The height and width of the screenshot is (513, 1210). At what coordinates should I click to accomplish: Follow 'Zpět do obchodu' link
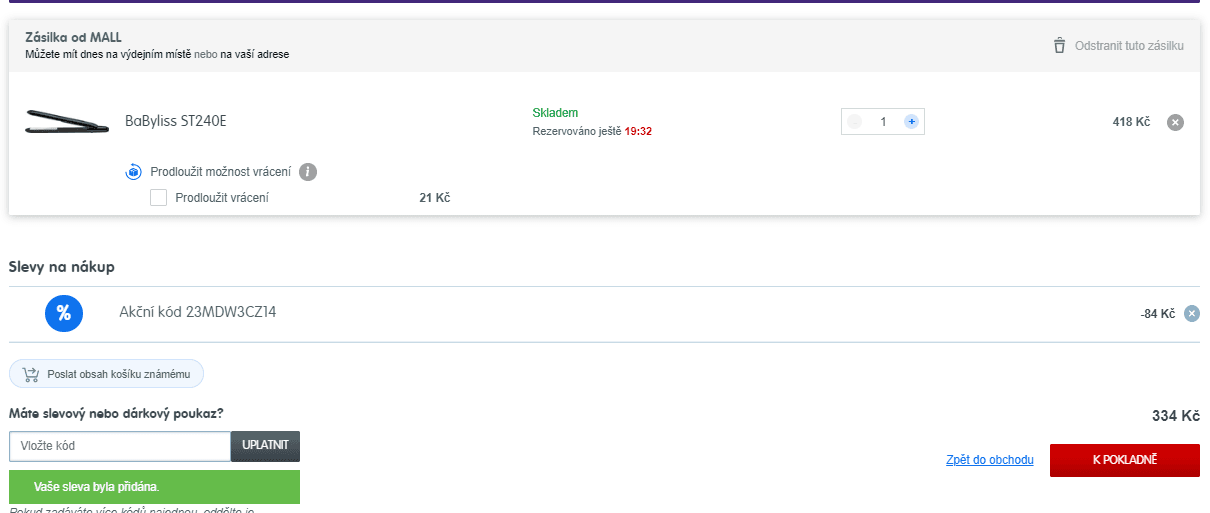pos(990,460)
